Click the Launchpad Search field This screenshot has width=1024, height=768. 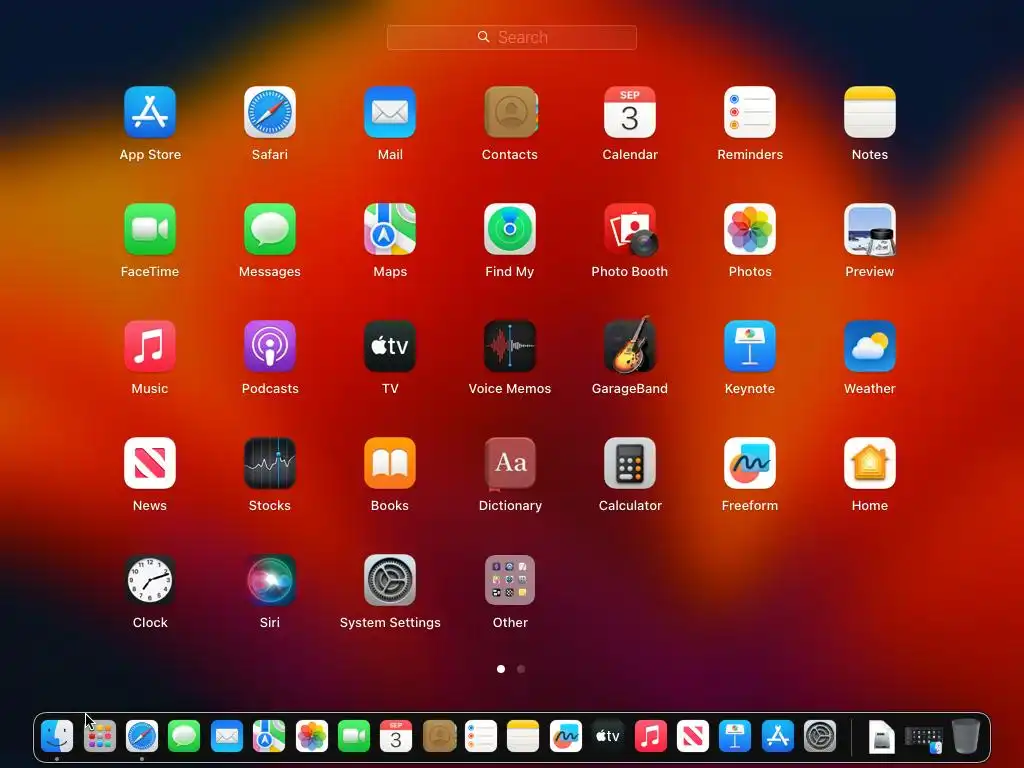pos(512,37)
